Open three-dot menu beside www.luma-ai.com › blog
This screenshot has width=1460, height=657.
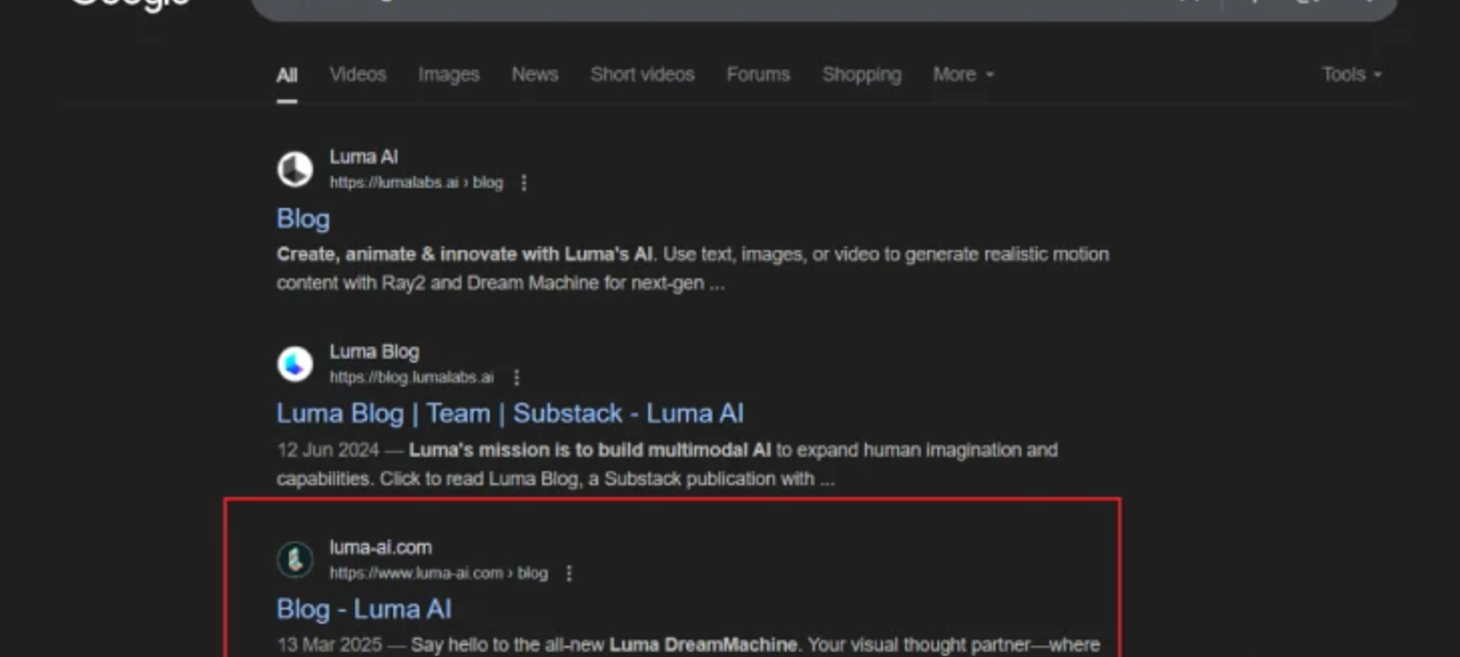coord(569,574)
